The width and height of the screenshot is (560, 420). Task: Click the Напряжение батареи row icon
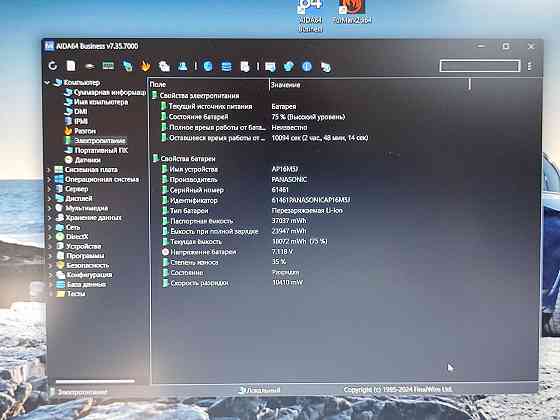165,252
